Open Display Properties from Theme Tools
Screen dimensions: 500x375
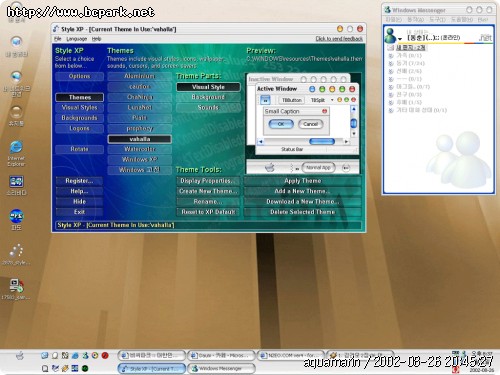pos(208,181)
